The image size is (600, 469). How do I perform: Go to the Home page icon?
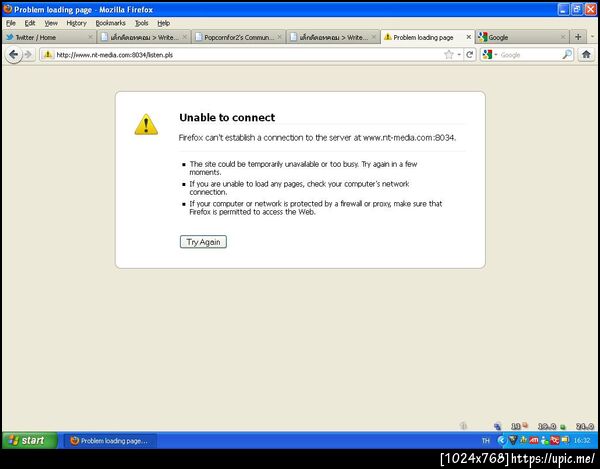[586, 55]
